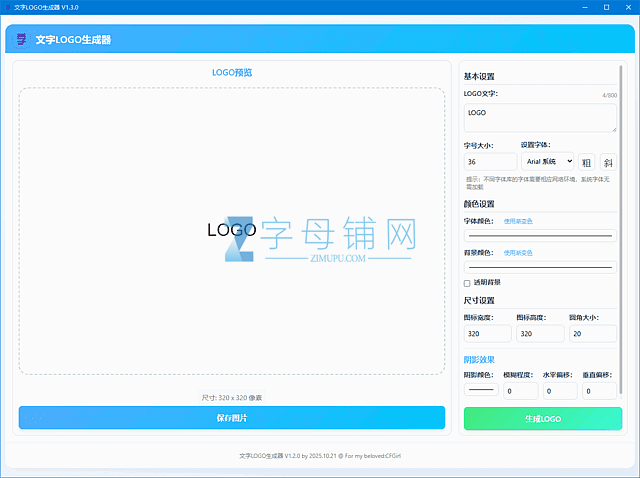Focus the 字号大小 input field
This screenshot has width=640, height=478.
491,161
